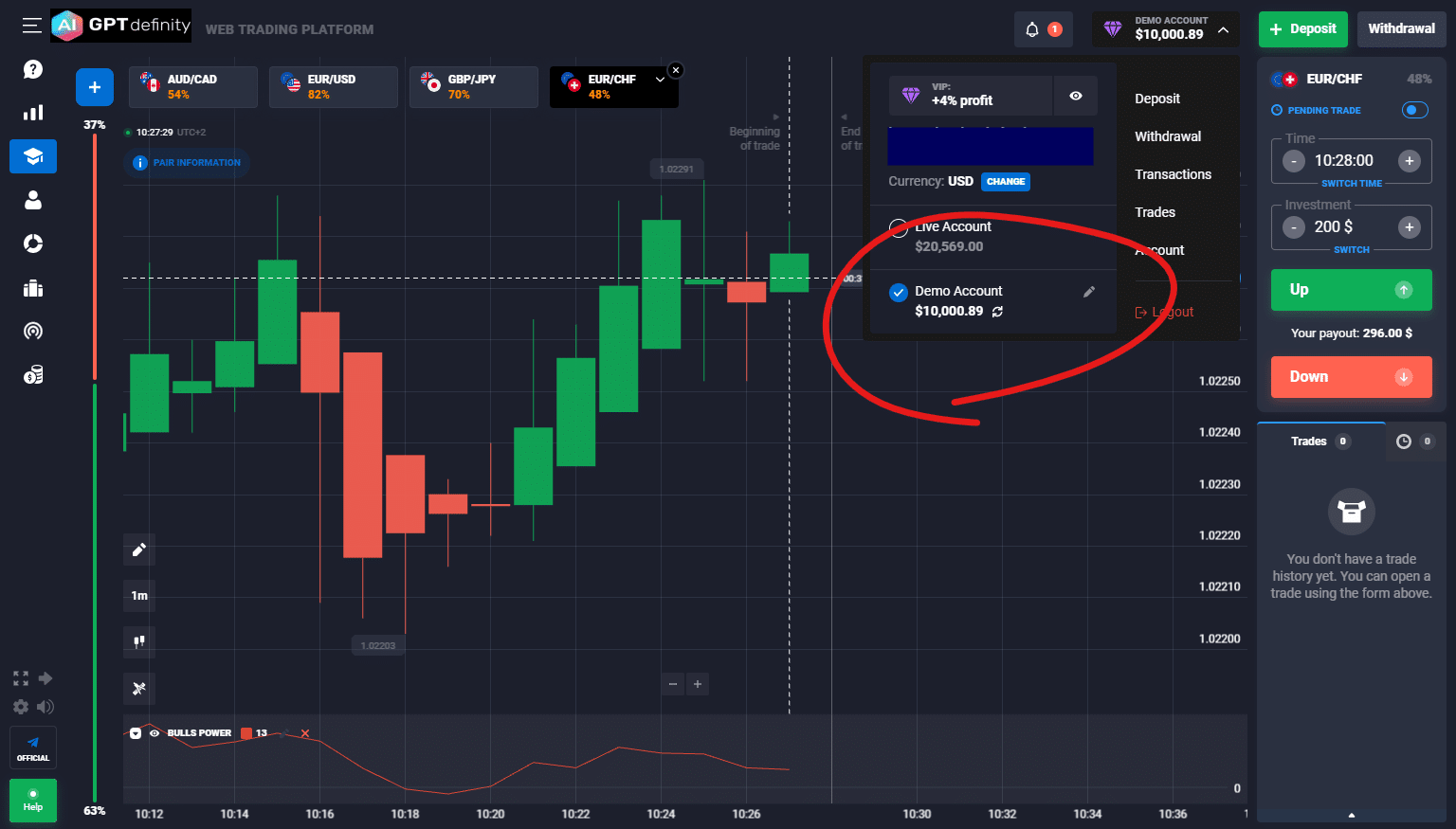Place an Up trade

pyautogui.click(x=1352, y=290)
